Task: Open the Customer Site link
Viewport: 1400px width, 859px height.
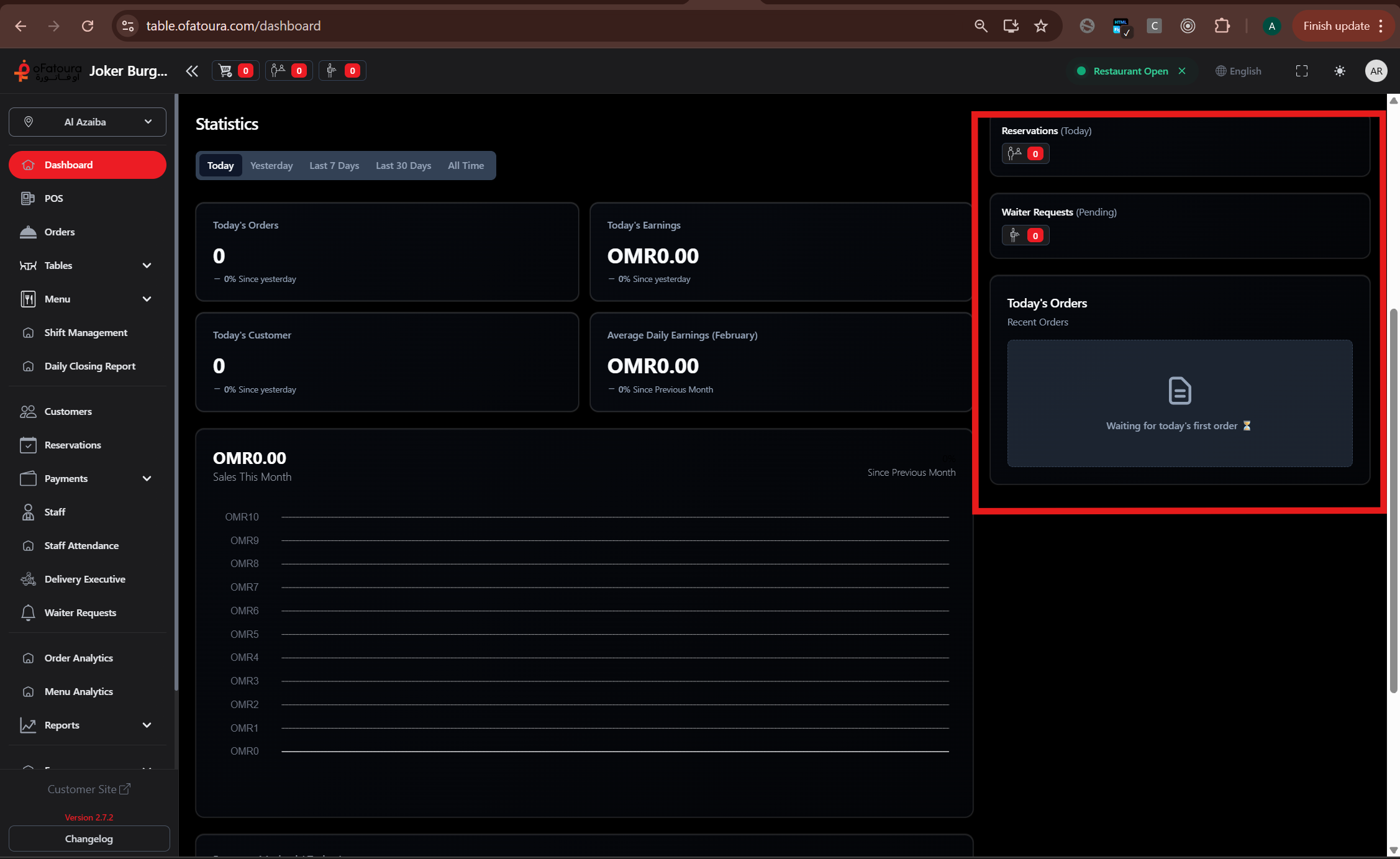Action: (x=89, y=789)
